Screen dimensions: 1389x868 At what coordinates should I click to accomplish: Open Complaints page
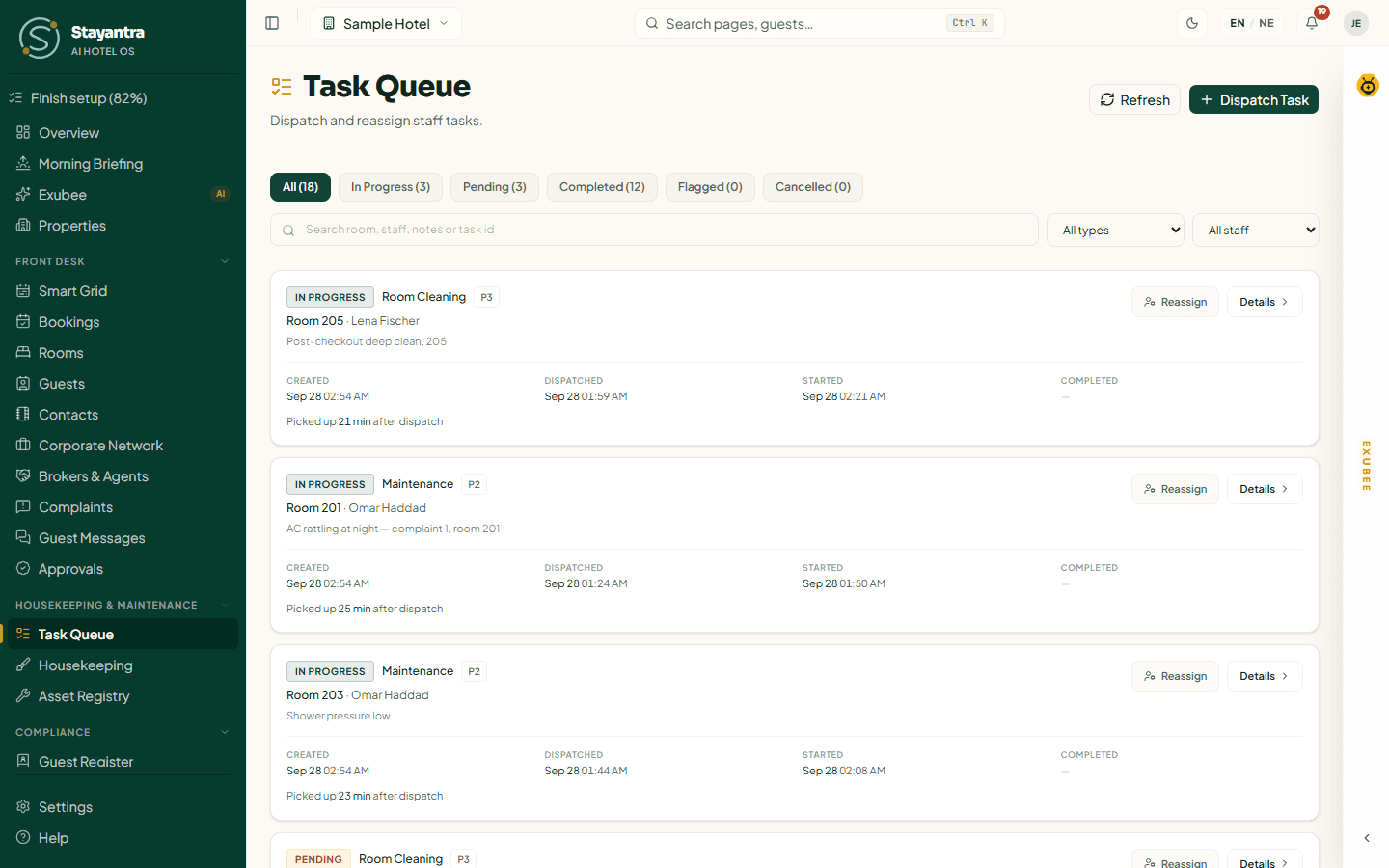tap(123, 507)
